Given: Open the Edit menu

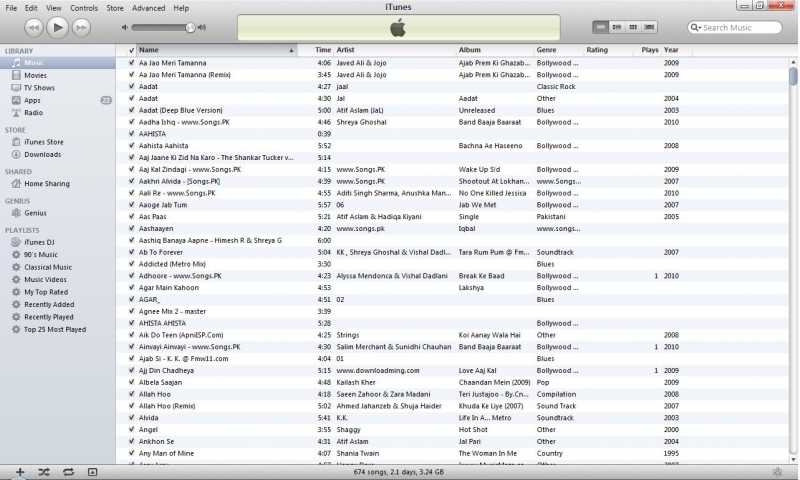Looking at the screenshot, I should (31, 8).
